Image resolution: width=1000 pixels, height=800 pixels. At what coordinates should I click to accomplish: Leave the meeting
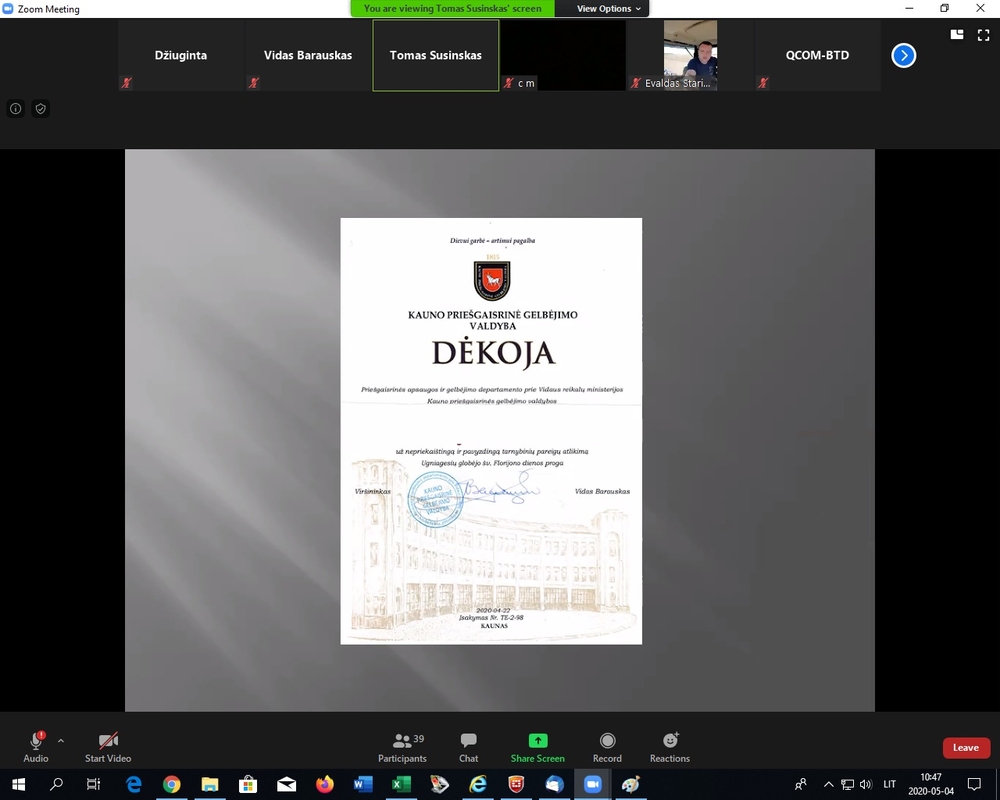(966, 748)
